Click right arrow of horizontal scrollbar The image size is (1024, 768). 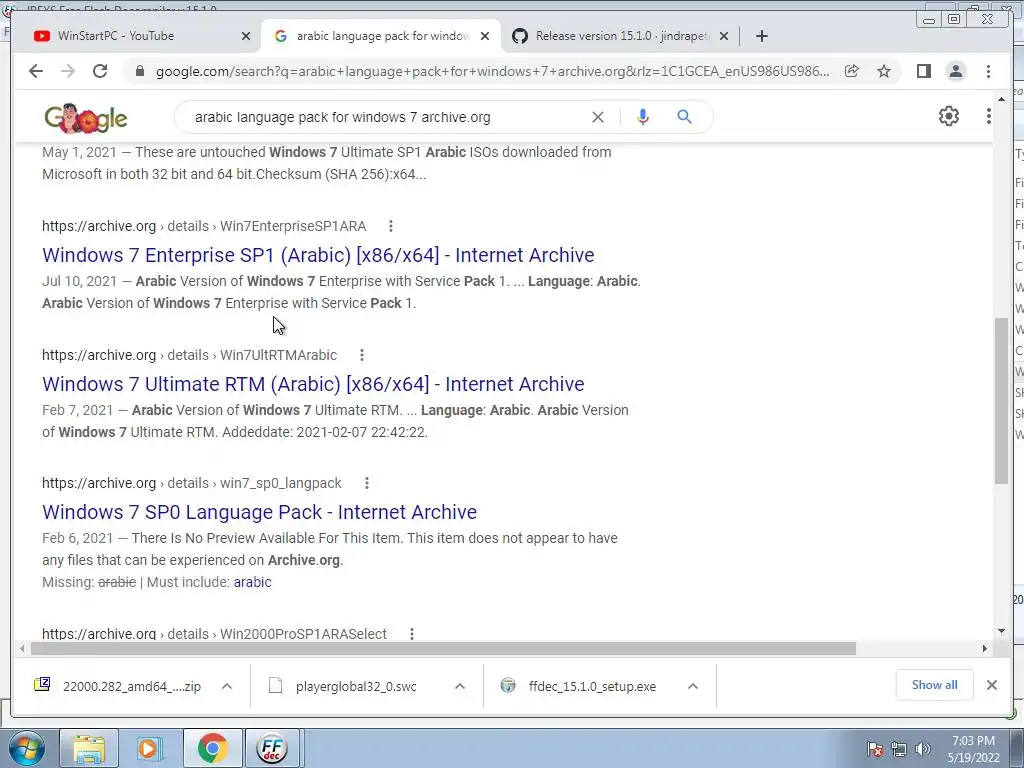pyautogui.click(x=984, y=648)
